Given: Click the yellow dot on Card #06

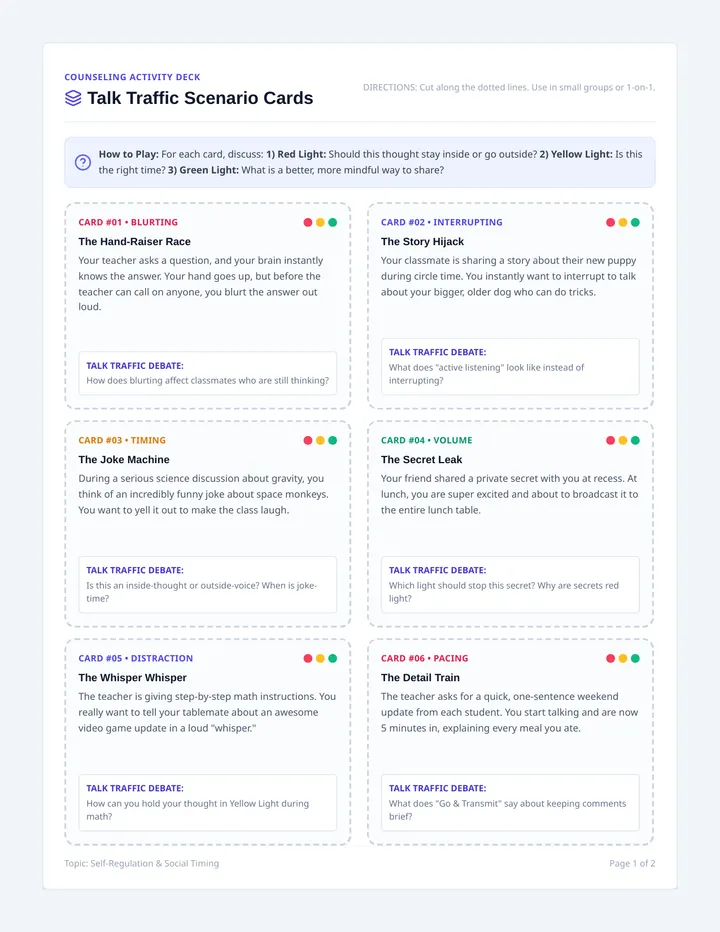Looking at the screenshot, I should tap(622, 659).
